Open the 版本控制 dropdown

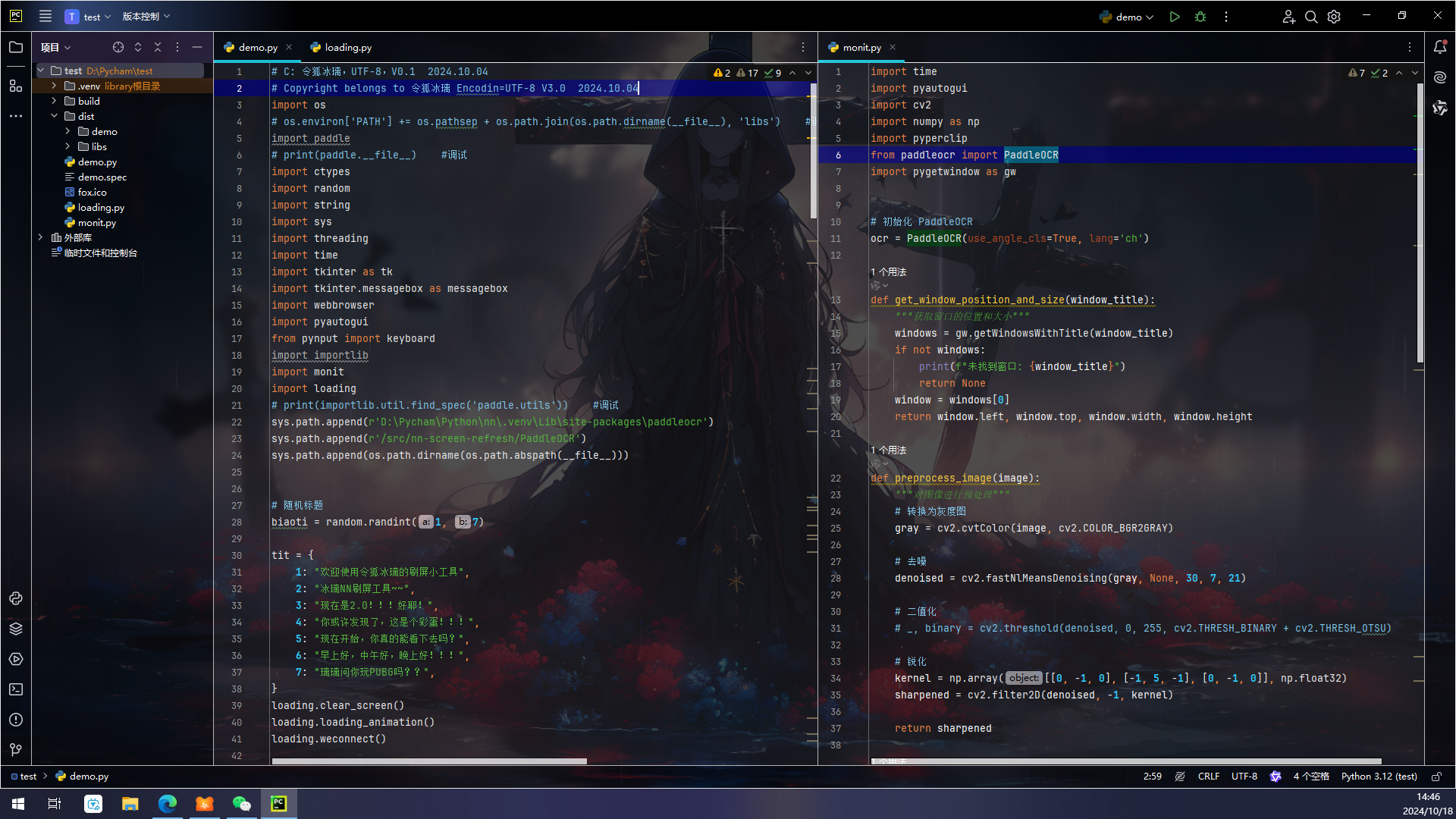point(146,17)
